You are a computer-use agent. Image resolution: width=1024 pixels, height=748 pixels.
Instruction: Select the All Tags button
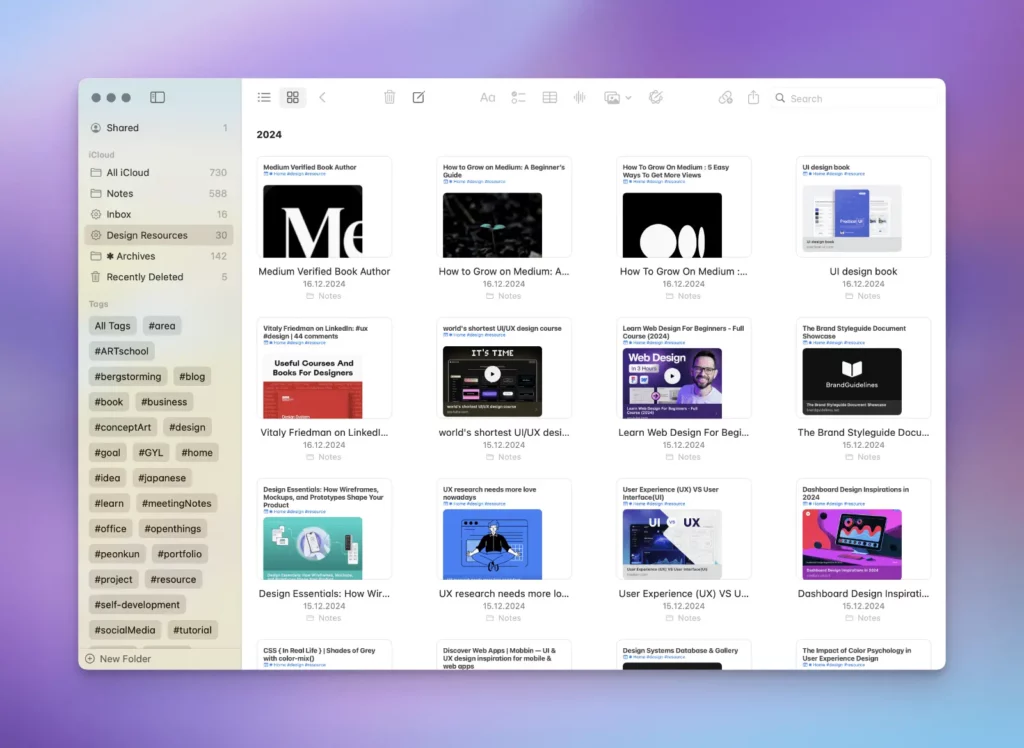[x=112, y=326]
